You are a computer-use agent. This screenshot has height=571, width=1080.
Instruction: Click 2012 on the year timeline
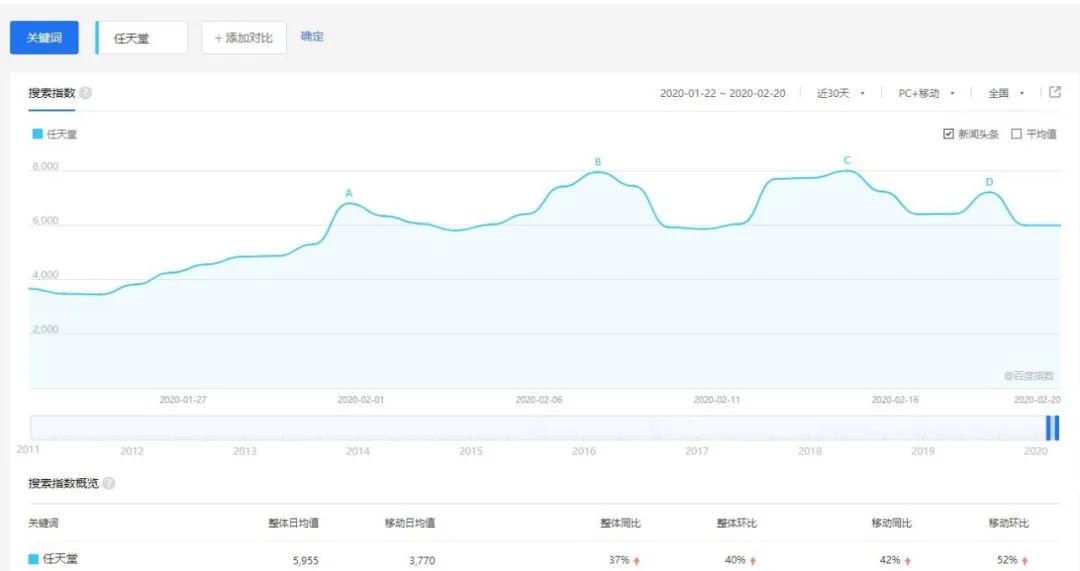coord(132,450)
